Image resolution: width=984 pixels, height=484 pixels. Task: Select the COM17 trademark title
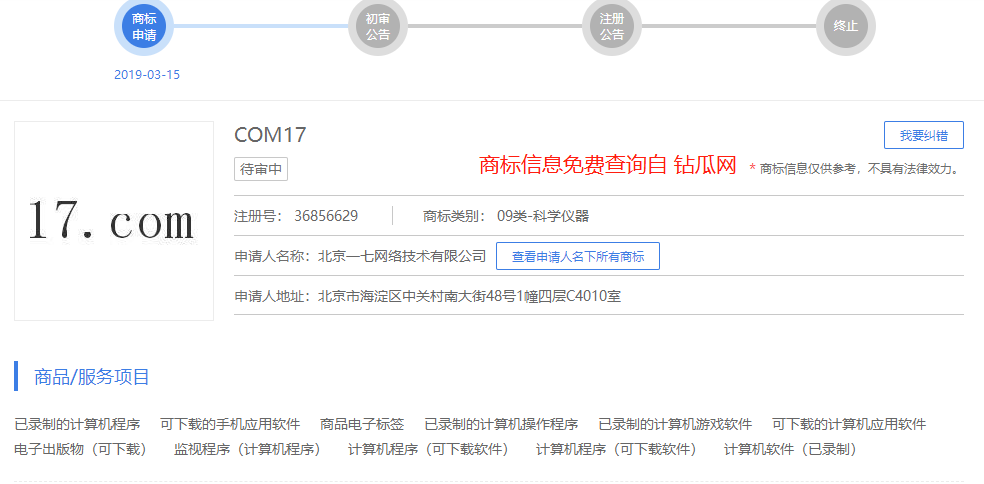(270, 135)
